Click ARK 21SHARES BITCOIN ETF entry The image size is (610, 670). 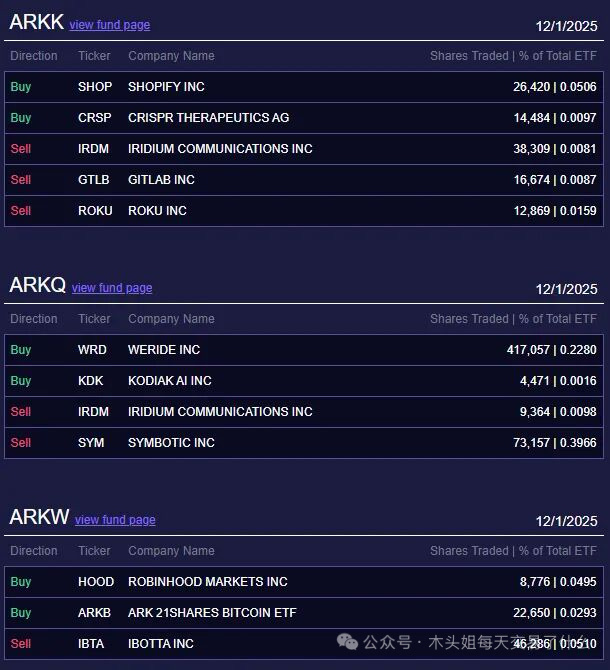pos(212,613)
